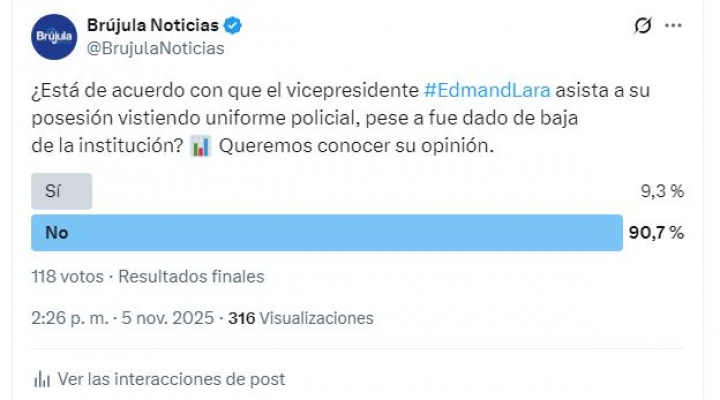
Task: Open Ver las interacciones de post
Action: coord(171,379)
